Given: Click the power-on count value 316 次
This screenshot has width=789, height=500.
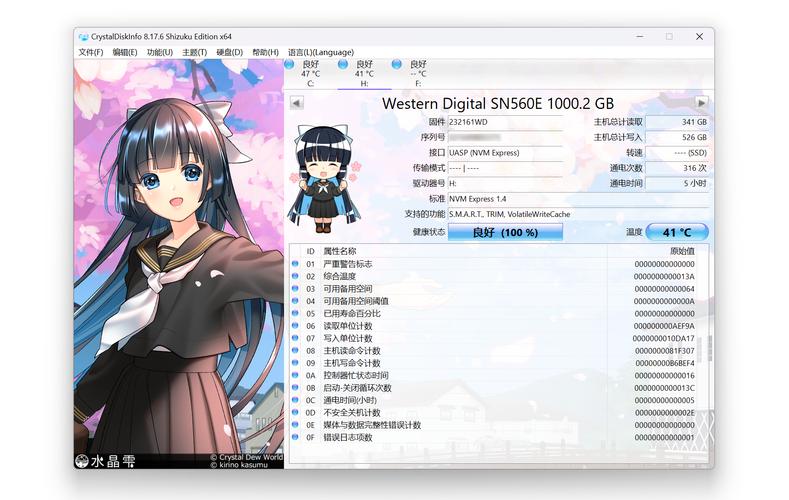Looking at the screenshot, I should [677, 168].
